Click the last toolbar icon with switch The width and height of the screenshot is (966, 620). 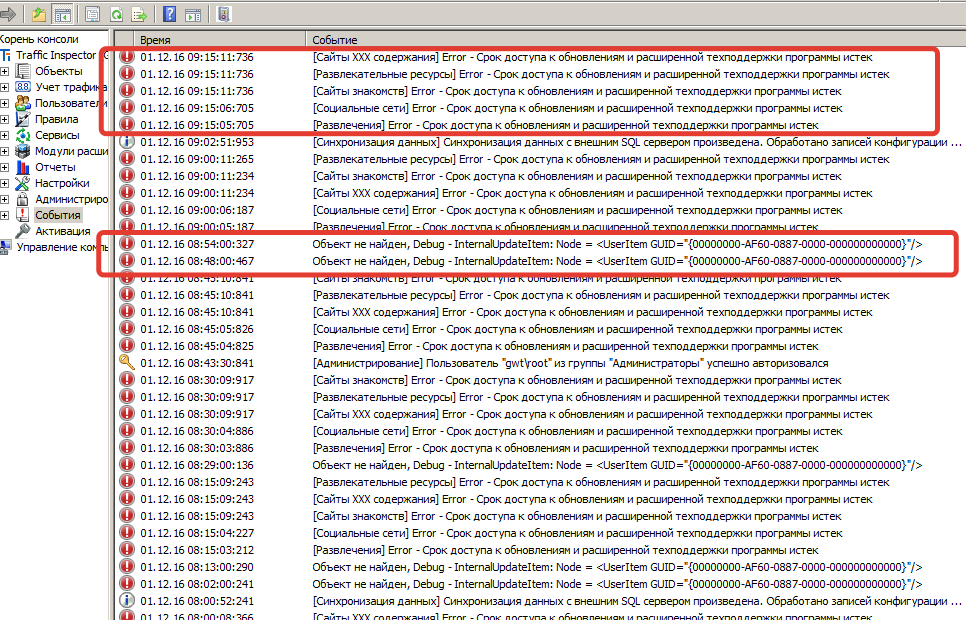click(224, 14)
